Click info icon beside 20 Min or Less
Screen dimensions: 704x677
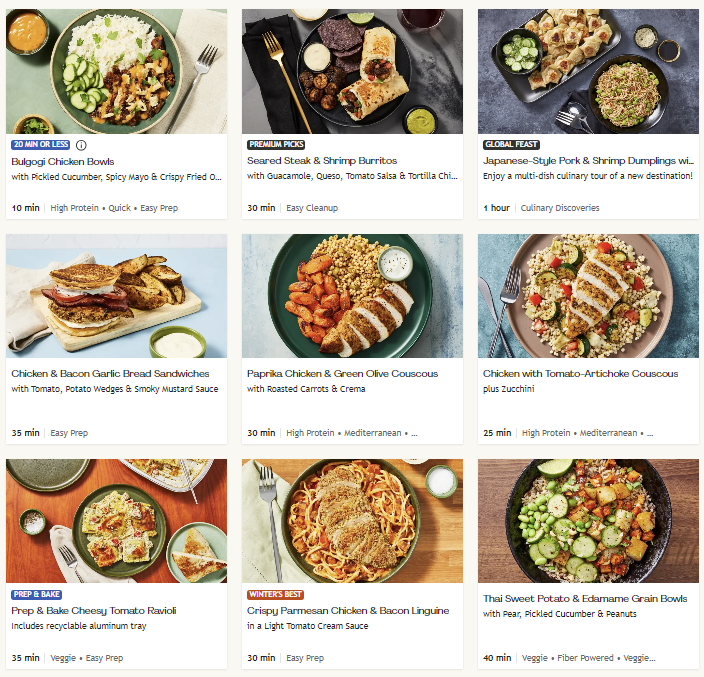tap(82, 144)
